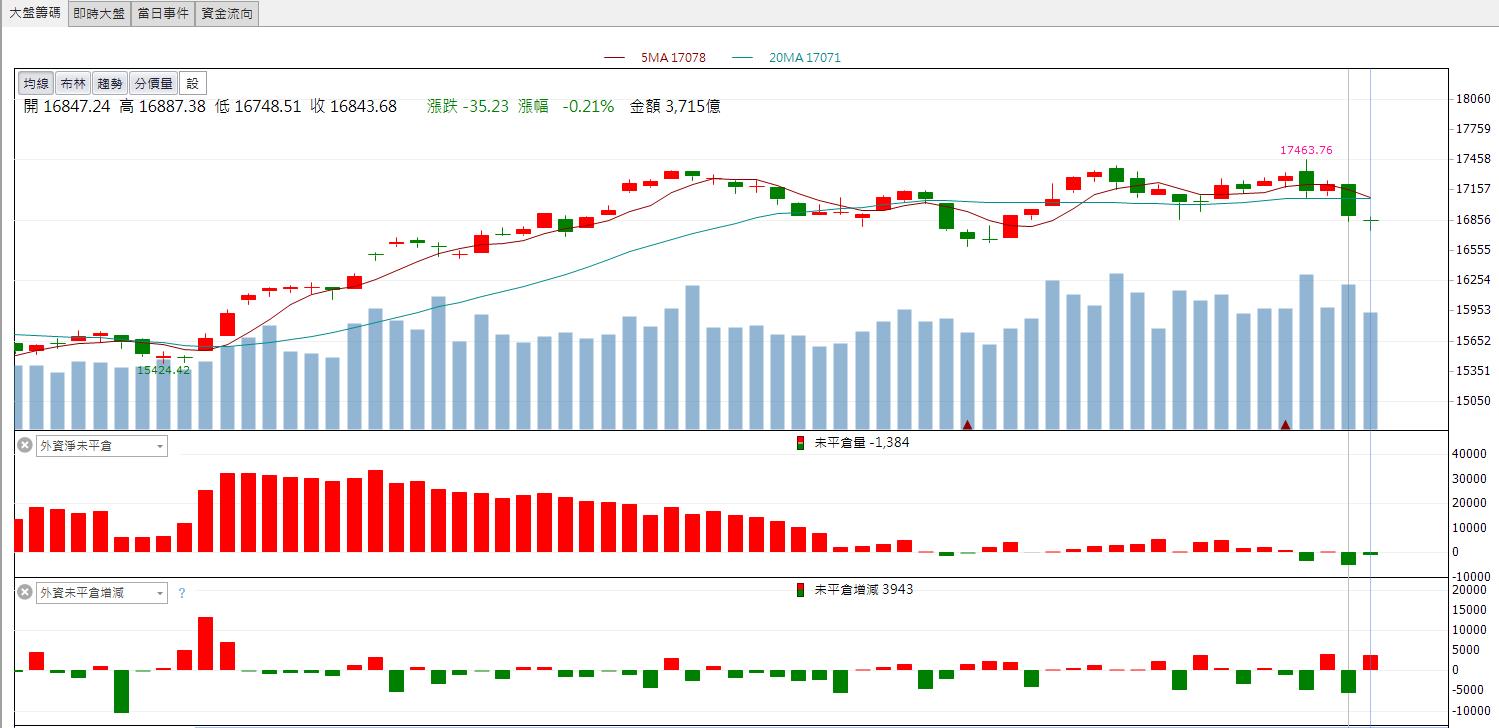This screenshot has height=728, width=1499.
Task: Switch to the 即時大盤 tab
Action: [x=100, y=14]
